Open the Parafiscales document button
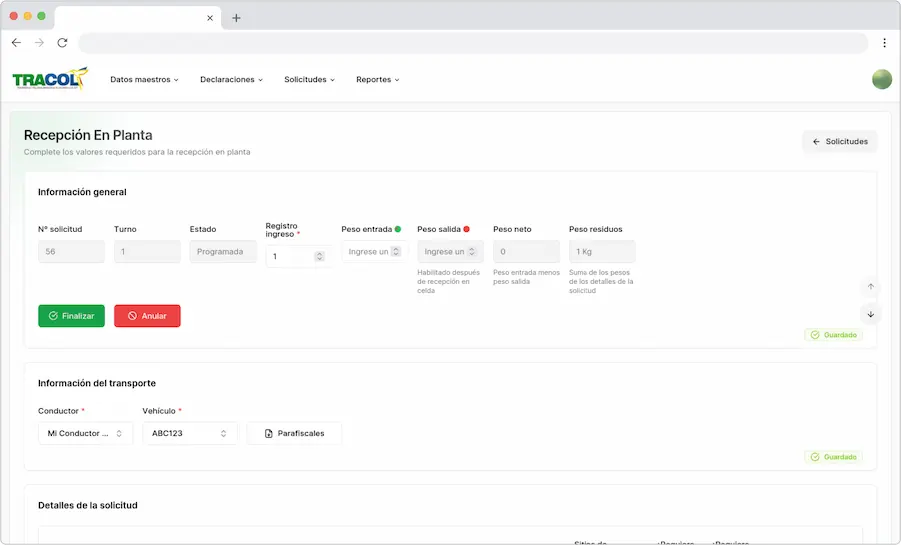The image size is (901, 545). (294, 433)
